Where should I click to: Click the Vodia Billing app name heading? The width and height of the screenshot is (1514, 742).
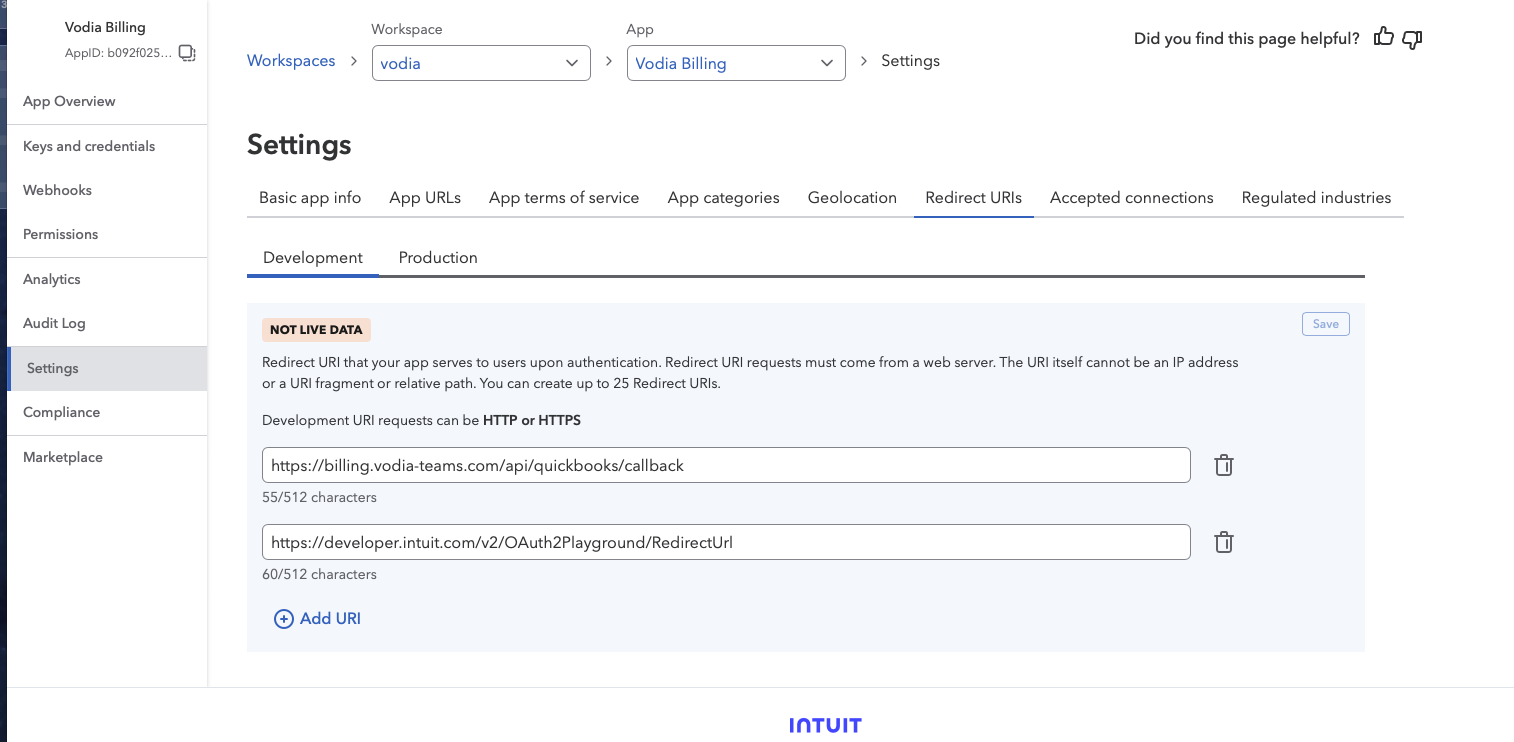pyautogui.click(x=105, y=27)
